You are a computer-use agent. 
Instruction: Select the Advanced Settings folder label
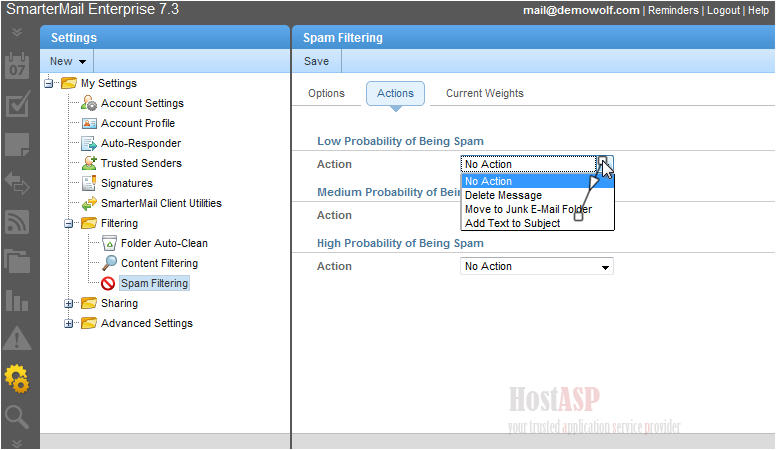[146, 323]
